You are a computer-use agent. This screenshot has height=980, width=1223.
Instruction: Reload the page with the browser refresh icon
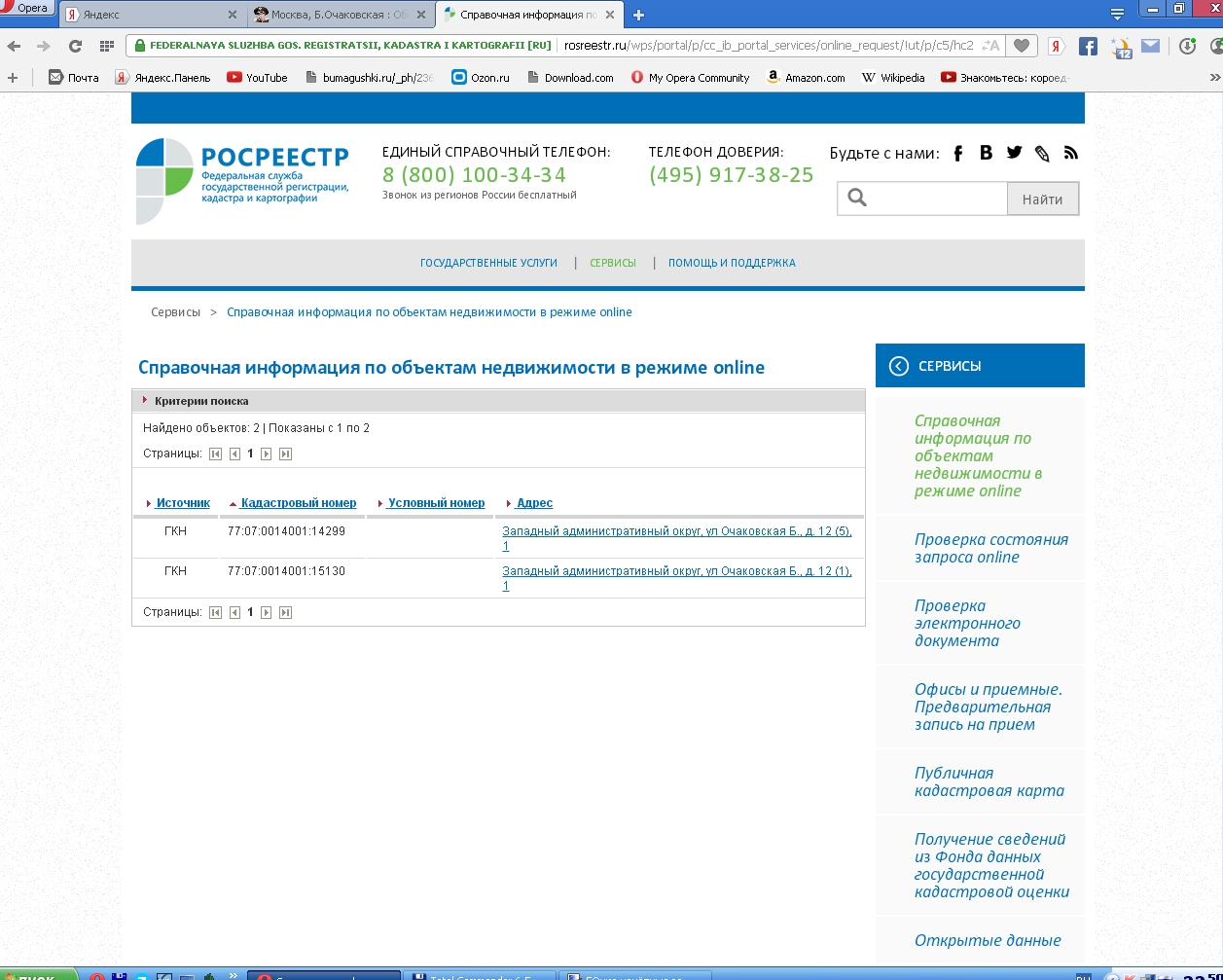(75, 46)
